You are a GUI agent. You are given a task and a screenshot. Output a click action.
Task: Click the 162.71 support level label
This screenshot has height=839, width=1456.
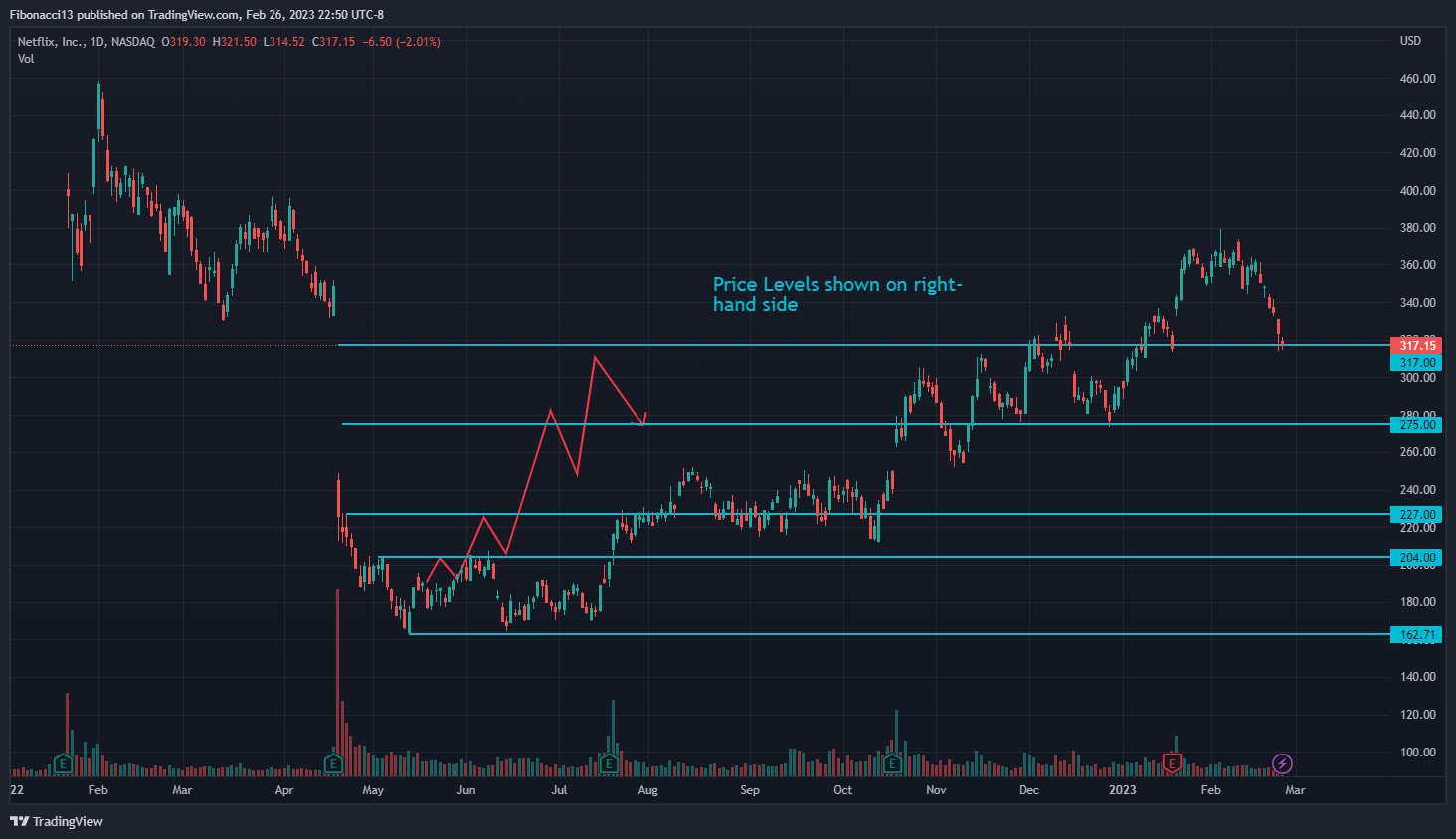tap(1416, 635)
